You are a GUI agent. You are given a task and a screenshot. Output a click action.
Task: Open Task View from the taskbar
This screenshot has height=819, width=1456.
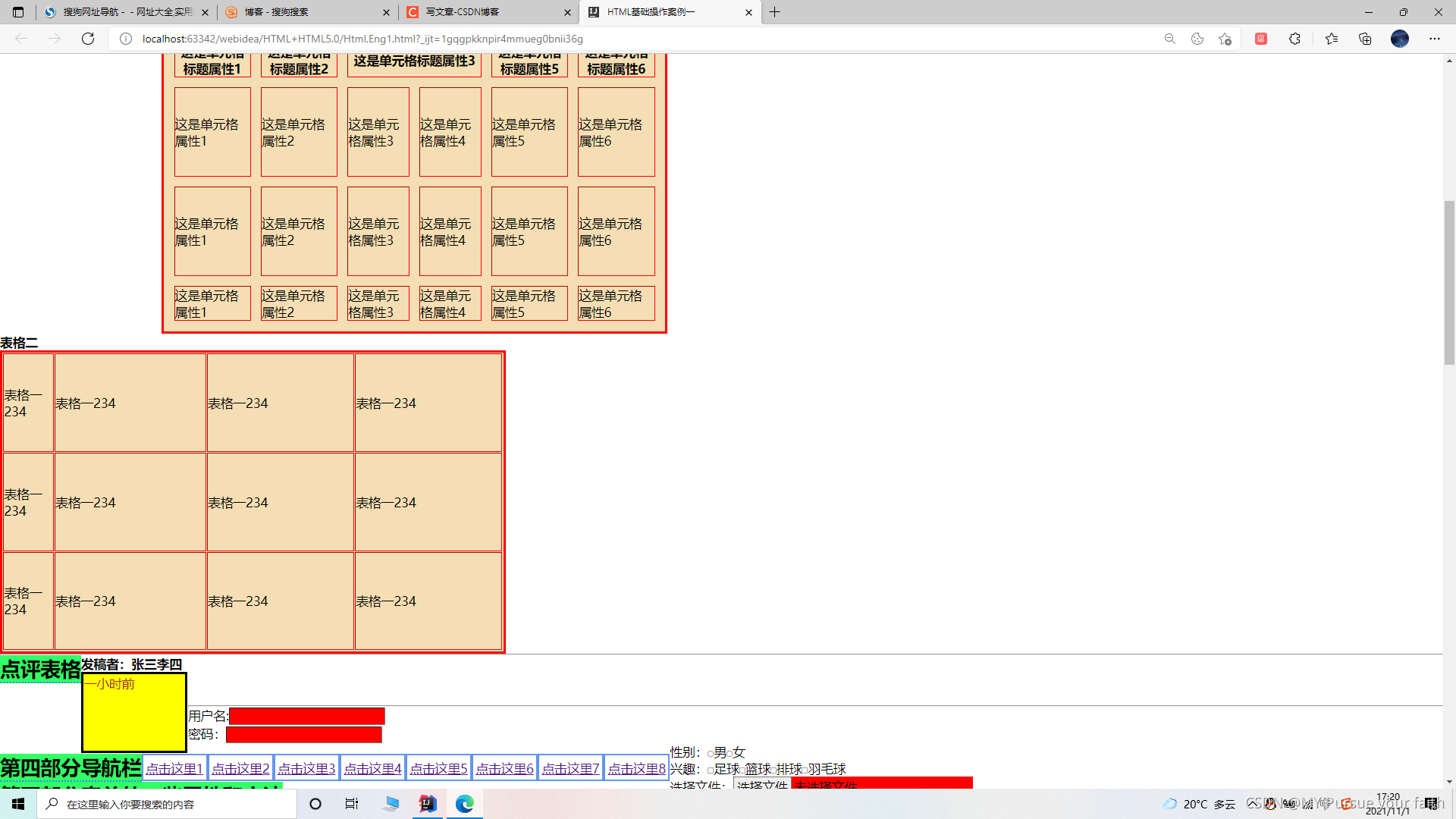click(351, 803)
